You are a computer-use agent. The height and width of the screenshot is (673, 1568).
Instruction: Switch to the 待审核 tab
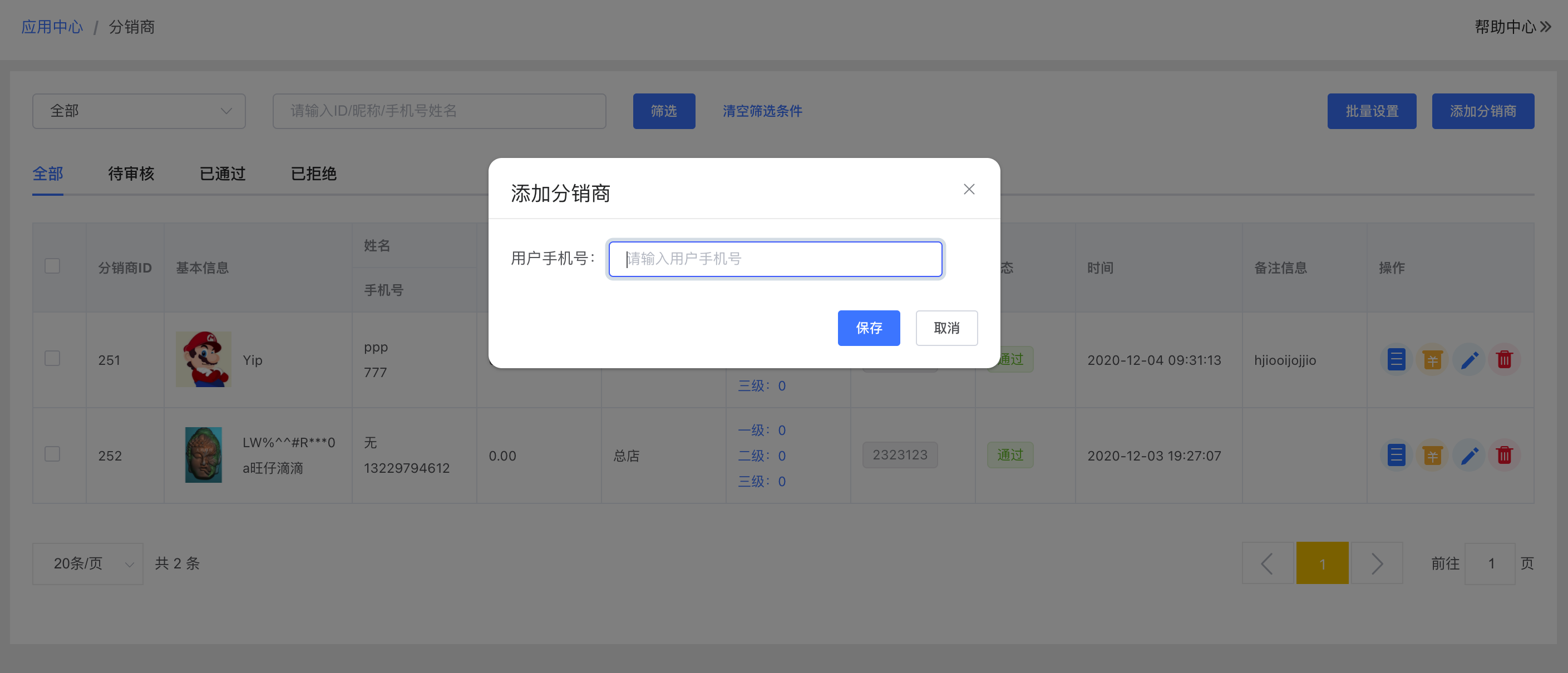131,174
